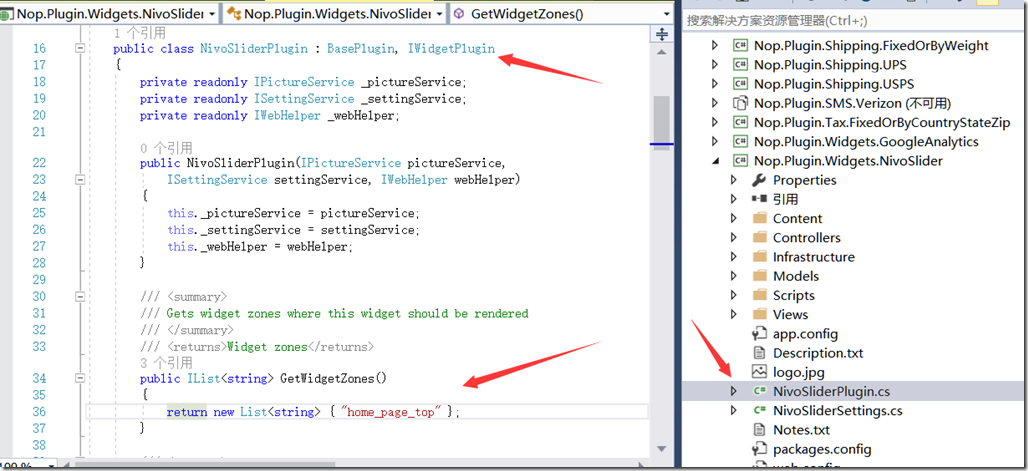Expand the Scripts folder

click(734, 295)
